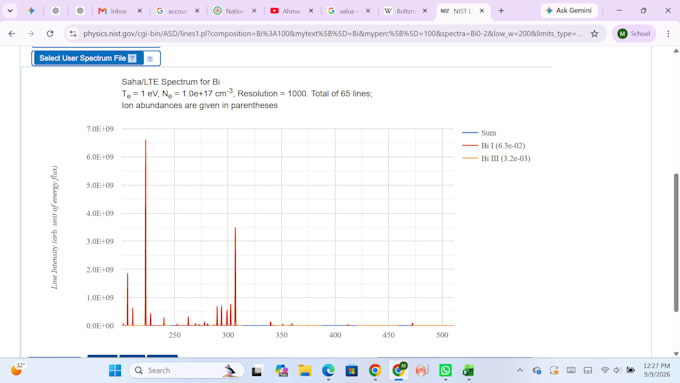The image size is (680, 383).
Task: Switch to the 'Nation' tab
Action: pyautogui.click(x=229, y=11)
